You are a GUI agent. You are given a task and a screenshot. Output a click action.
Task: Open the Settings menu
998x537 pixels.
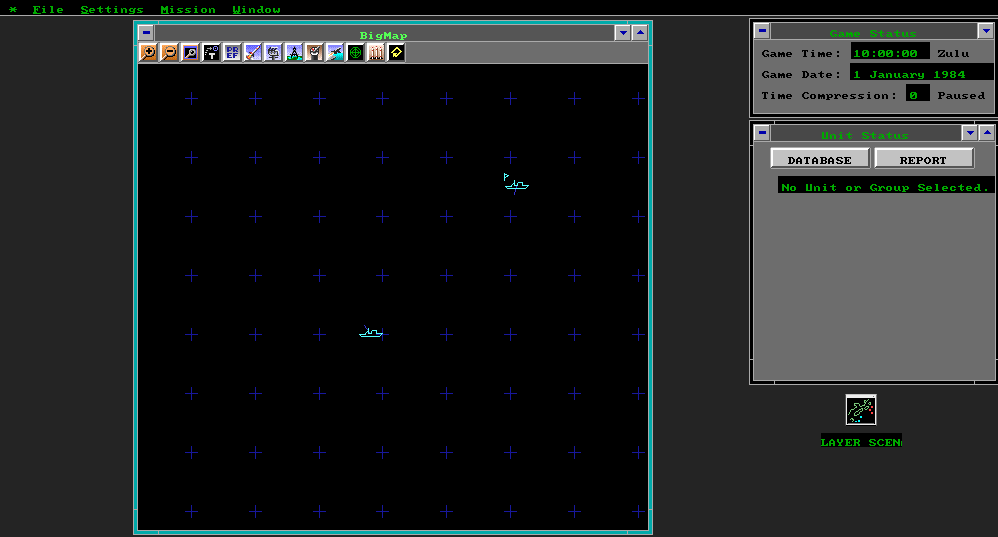pos(112,10)
